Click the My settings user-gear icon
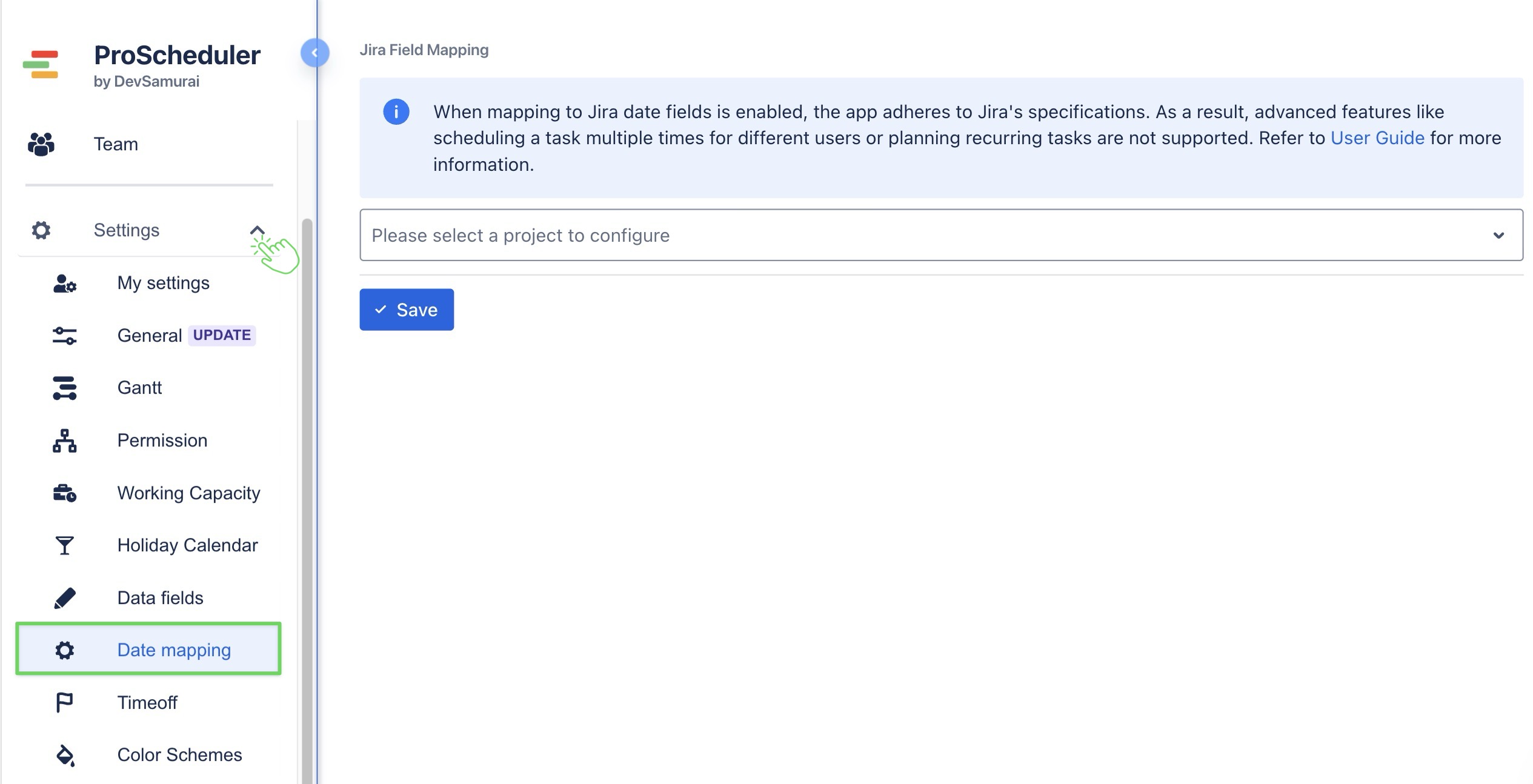 65,284
